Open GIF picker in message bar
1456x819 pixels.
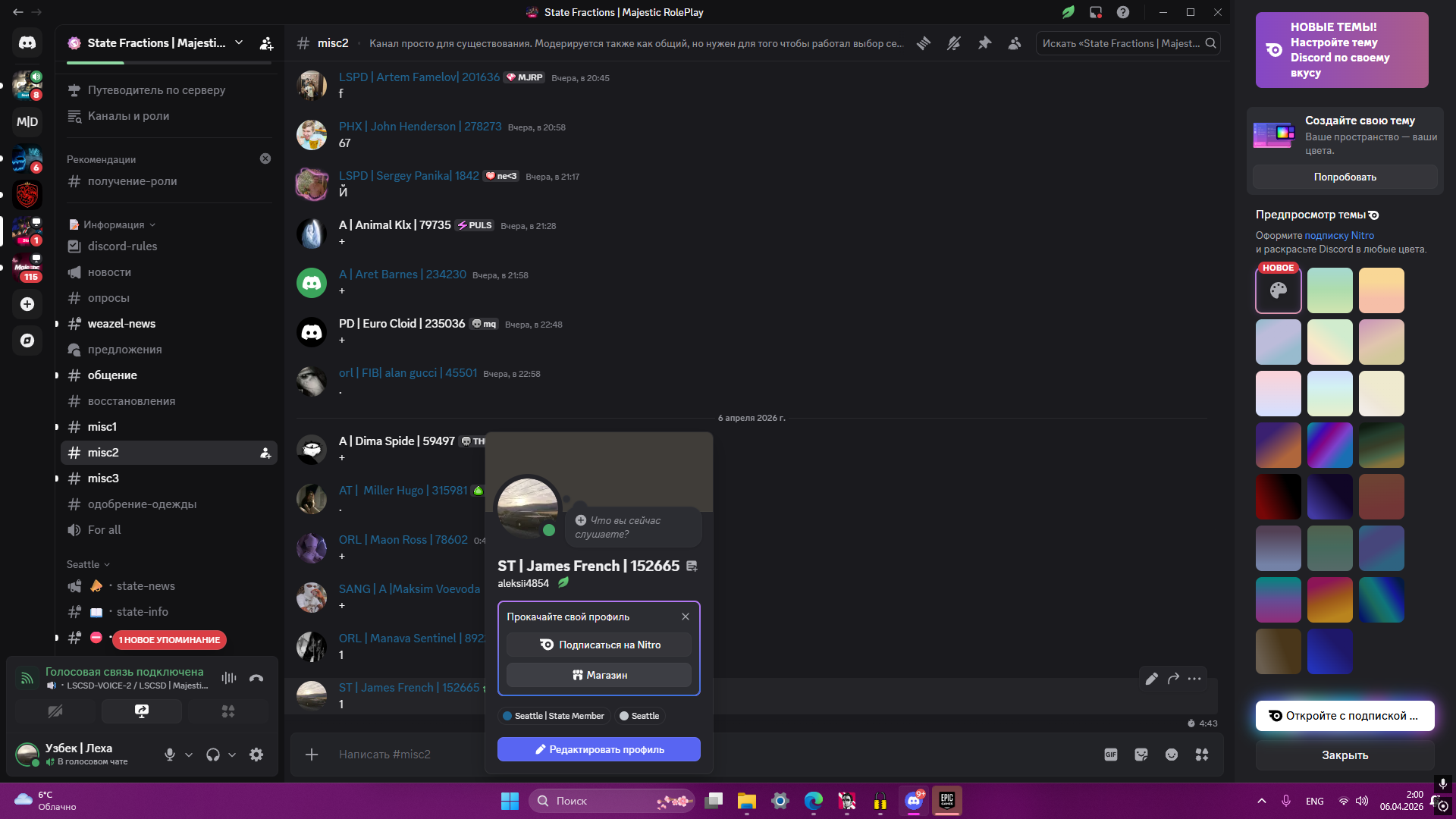coord(1111,755)
